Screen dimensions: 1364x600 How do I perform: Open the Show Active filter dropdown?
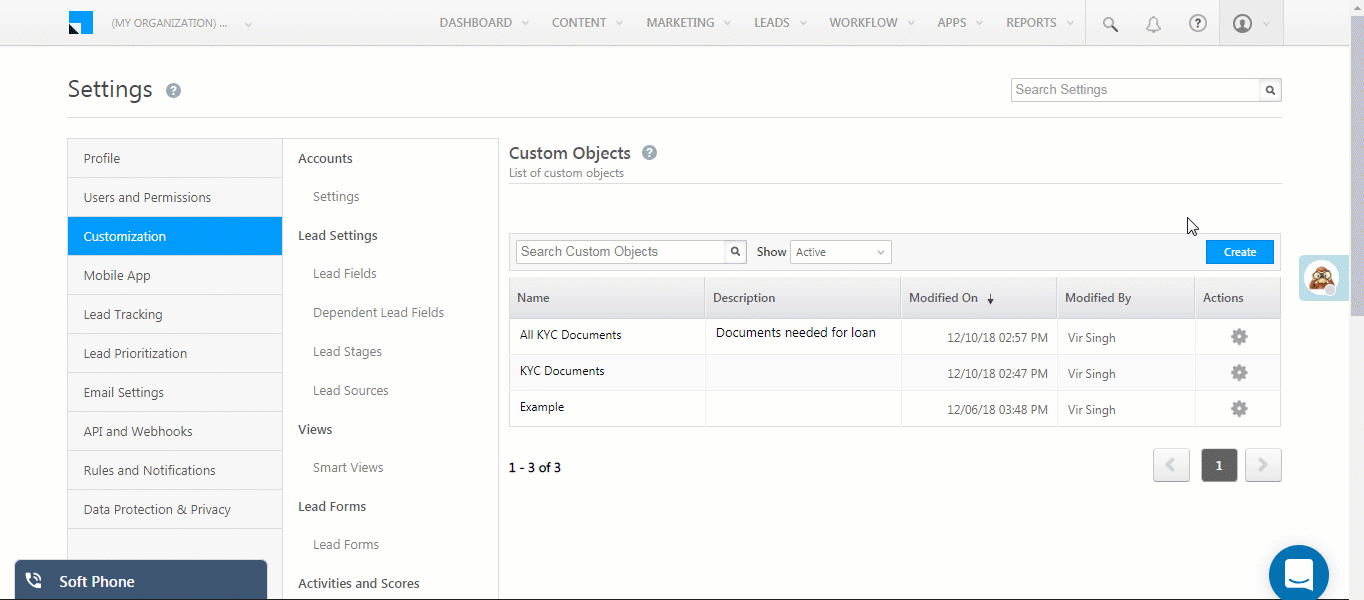[x=840, y=251]
